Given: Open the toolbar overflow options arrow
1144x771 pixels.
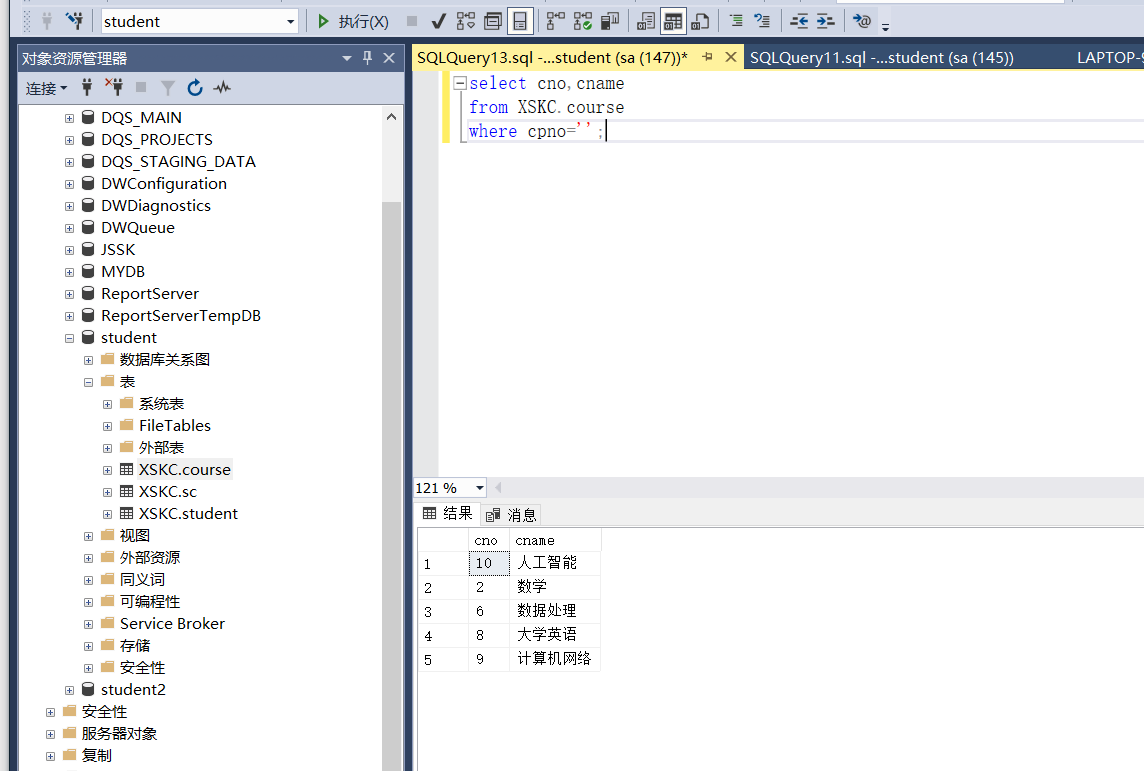Looking at the screenshot, I should (886, 26).
